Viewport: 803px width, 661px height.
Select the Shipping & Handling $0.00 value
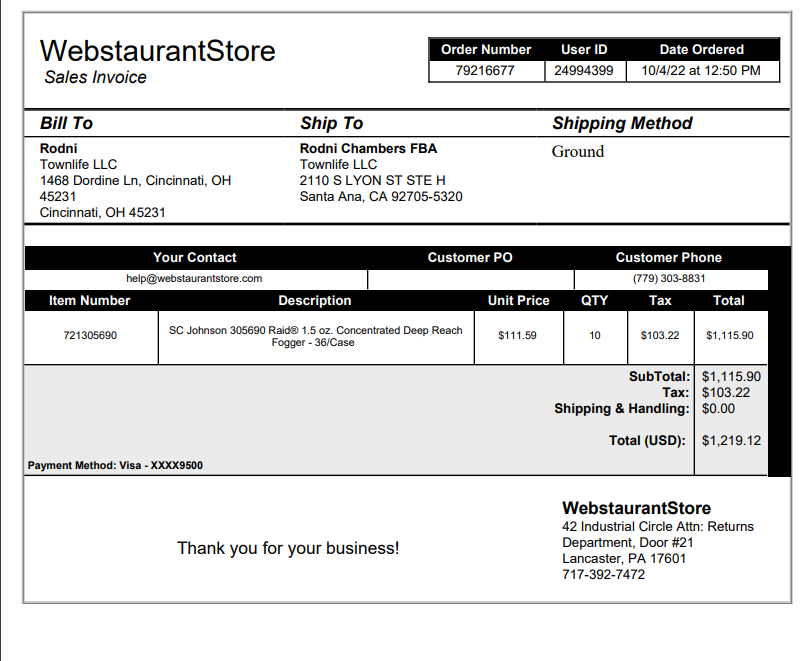718,409
